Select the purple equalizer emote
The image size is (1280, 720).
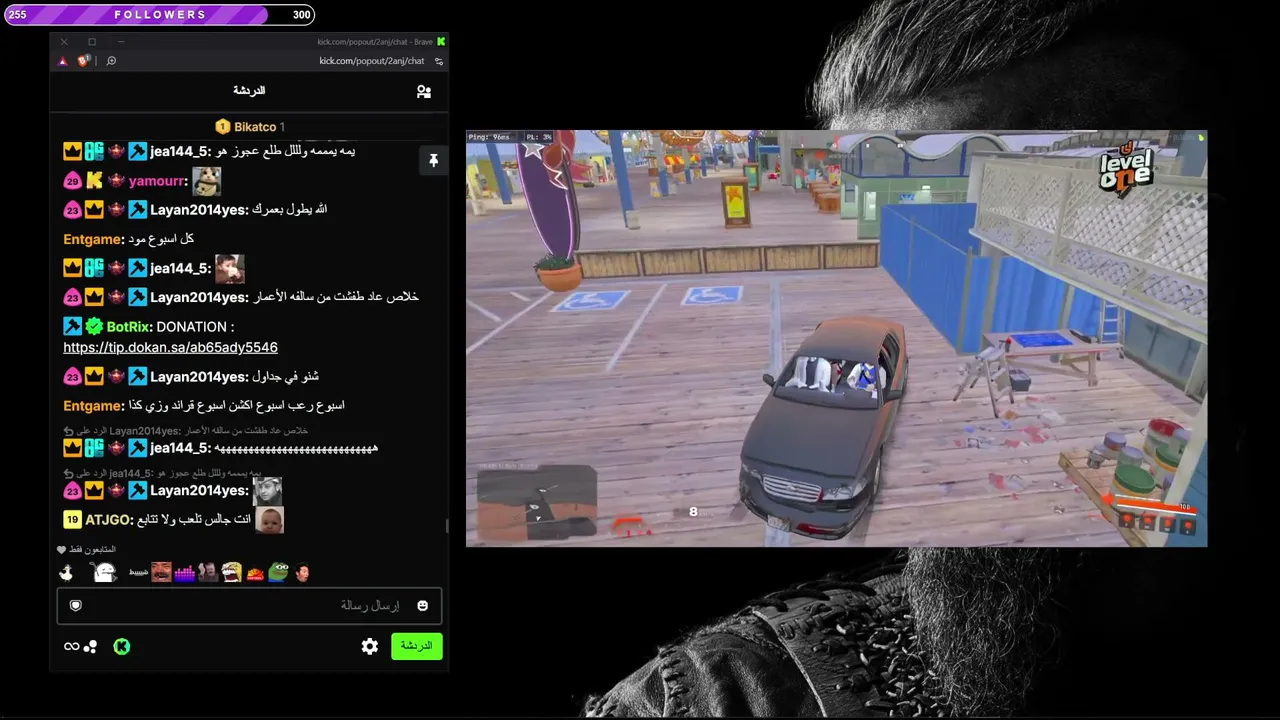coord(185,573)
